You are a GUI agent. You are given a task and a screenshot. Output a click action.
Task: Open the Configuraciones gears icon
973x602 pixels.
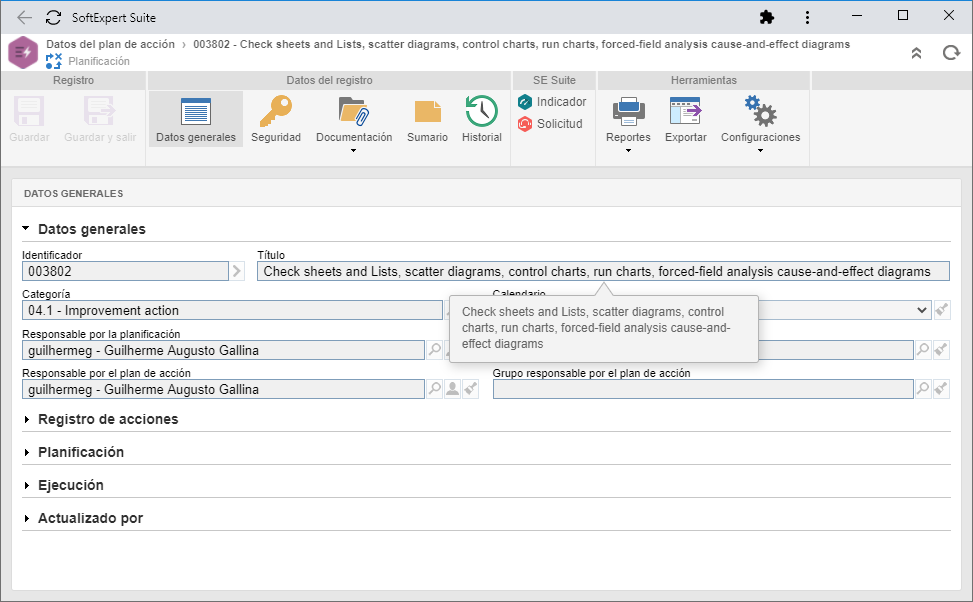point(760,112)
